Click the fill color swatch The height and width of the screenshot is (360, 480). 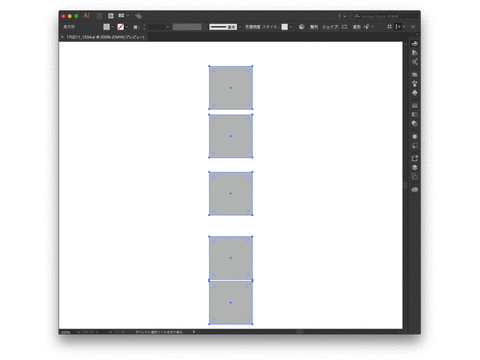(106, 27)
